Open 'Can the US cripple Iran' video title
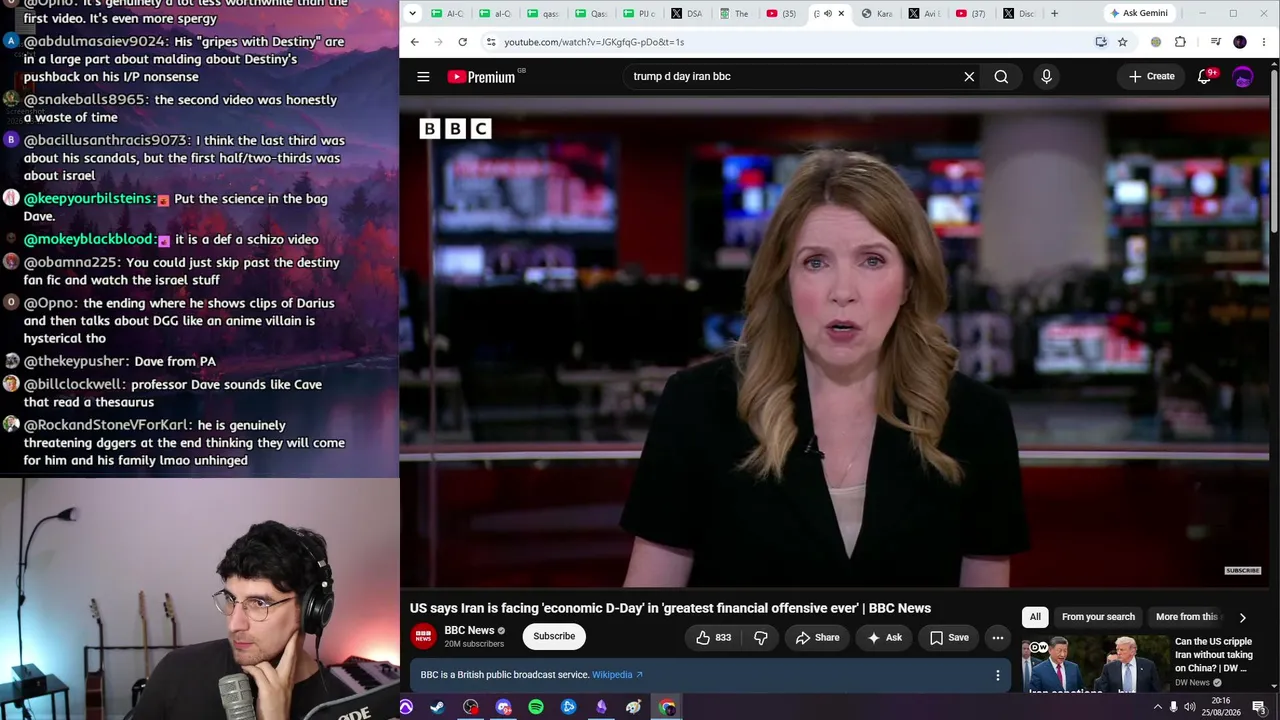 pyautogui.click(x=1214, y=655)
